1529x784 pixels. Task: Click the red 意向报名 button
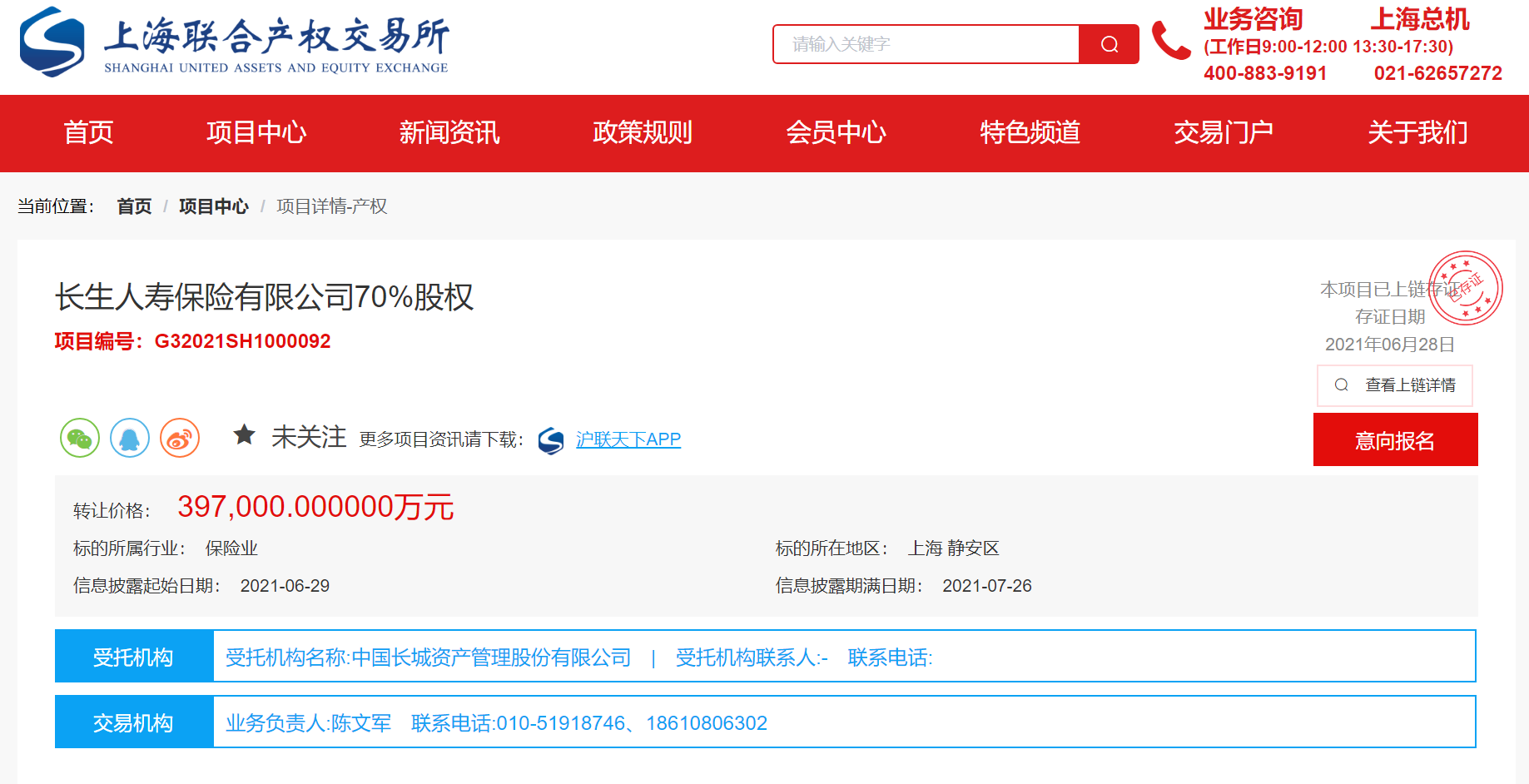pyautogui.click(x=1396, y=439)
